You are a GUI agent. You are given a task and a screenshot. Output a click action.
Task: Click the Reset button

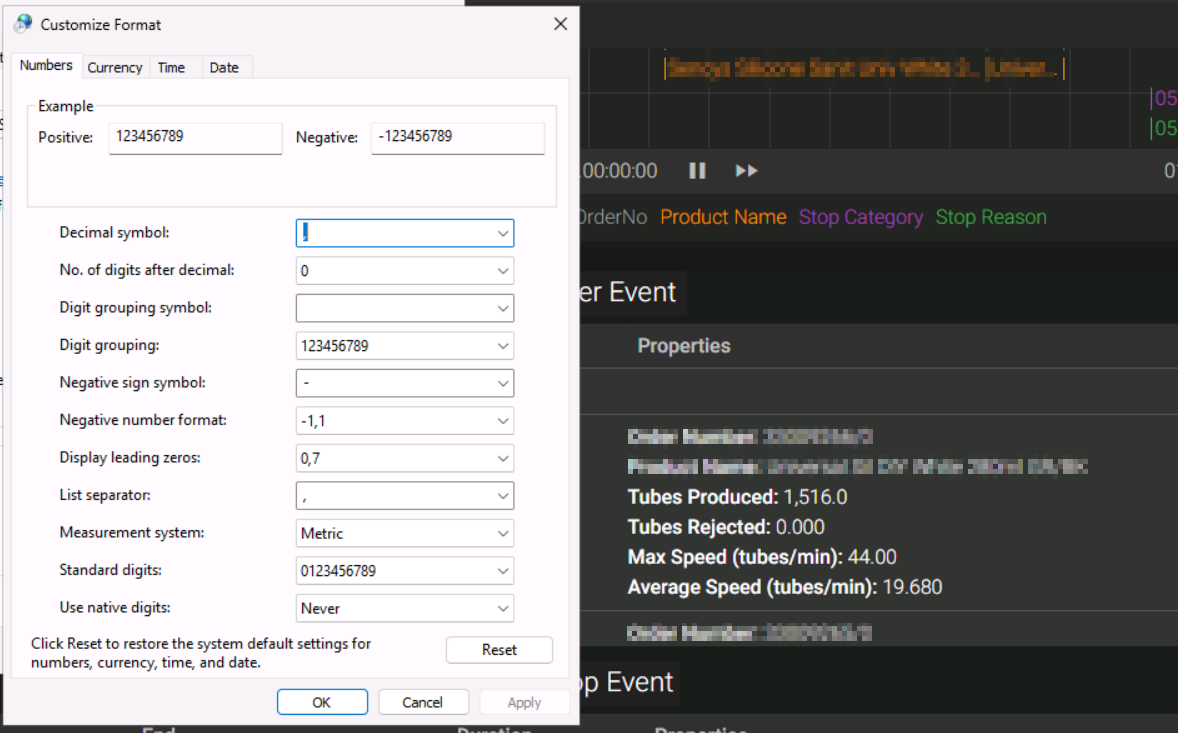pos(499,650)
